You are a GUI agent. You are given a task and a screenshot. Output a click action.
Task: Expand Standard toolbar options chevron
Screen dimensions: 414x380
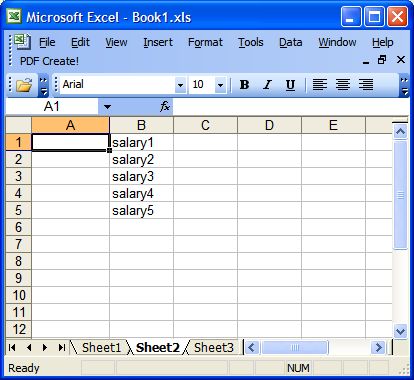(43, 85)
